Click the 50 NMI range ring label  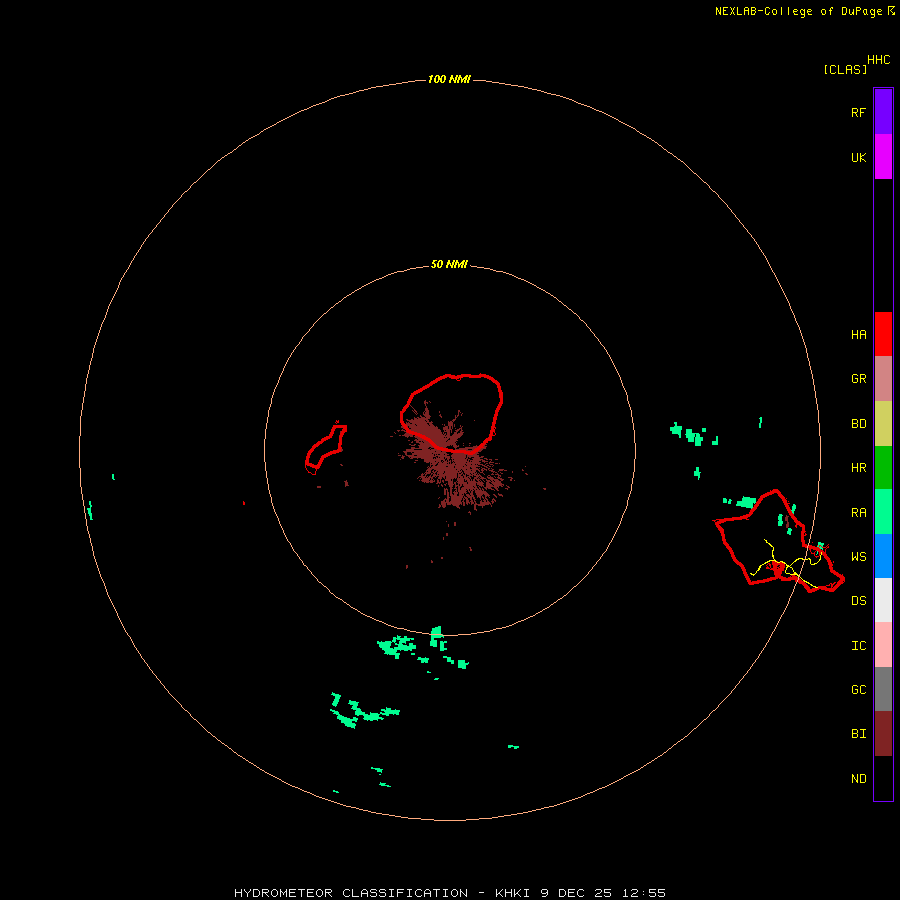[x=449, y=264]
